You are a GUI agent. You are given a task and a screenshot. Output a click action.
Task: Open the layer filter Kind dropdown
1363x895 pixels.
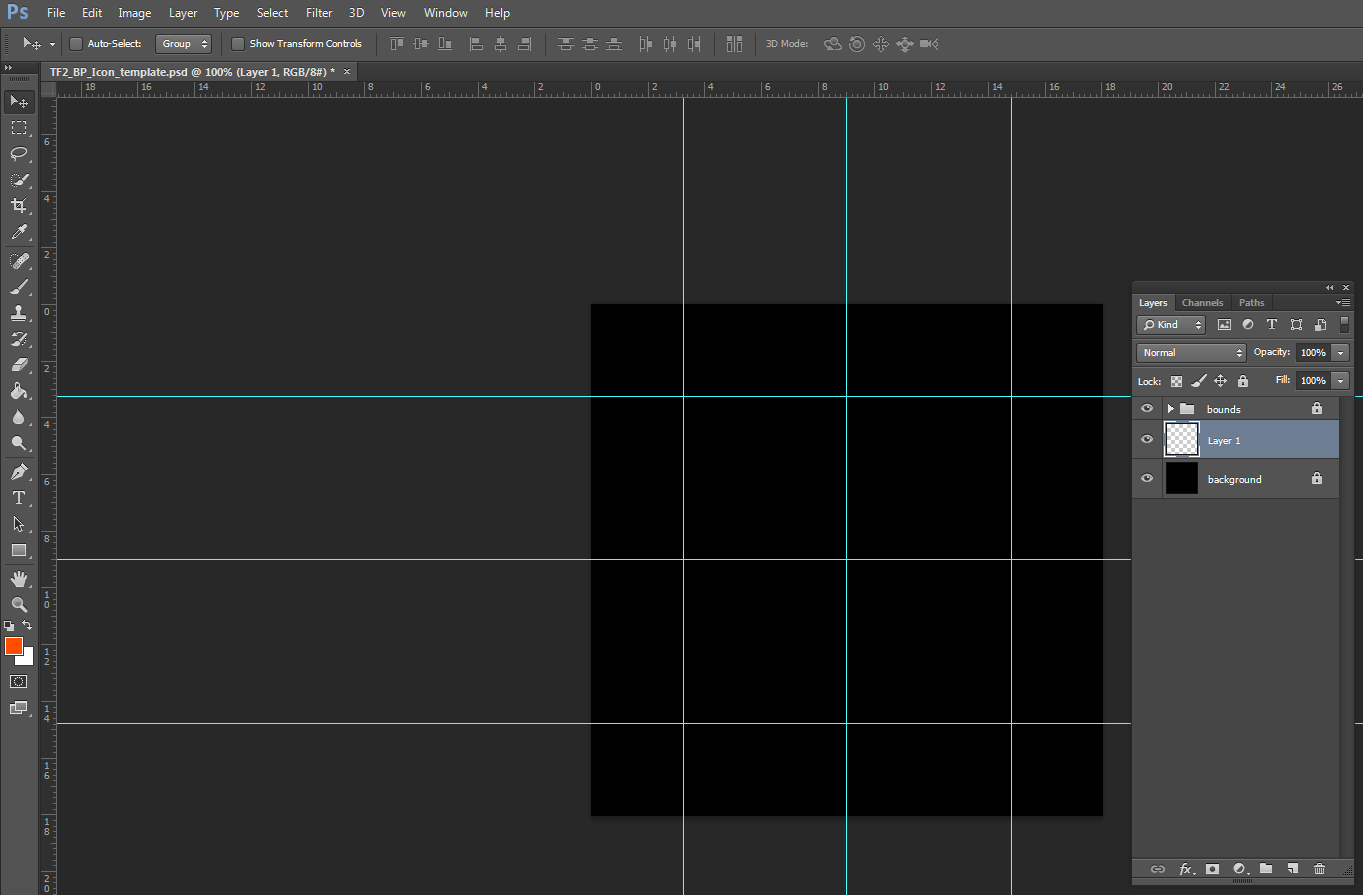pyautogui.click(x=1171, y=325)
